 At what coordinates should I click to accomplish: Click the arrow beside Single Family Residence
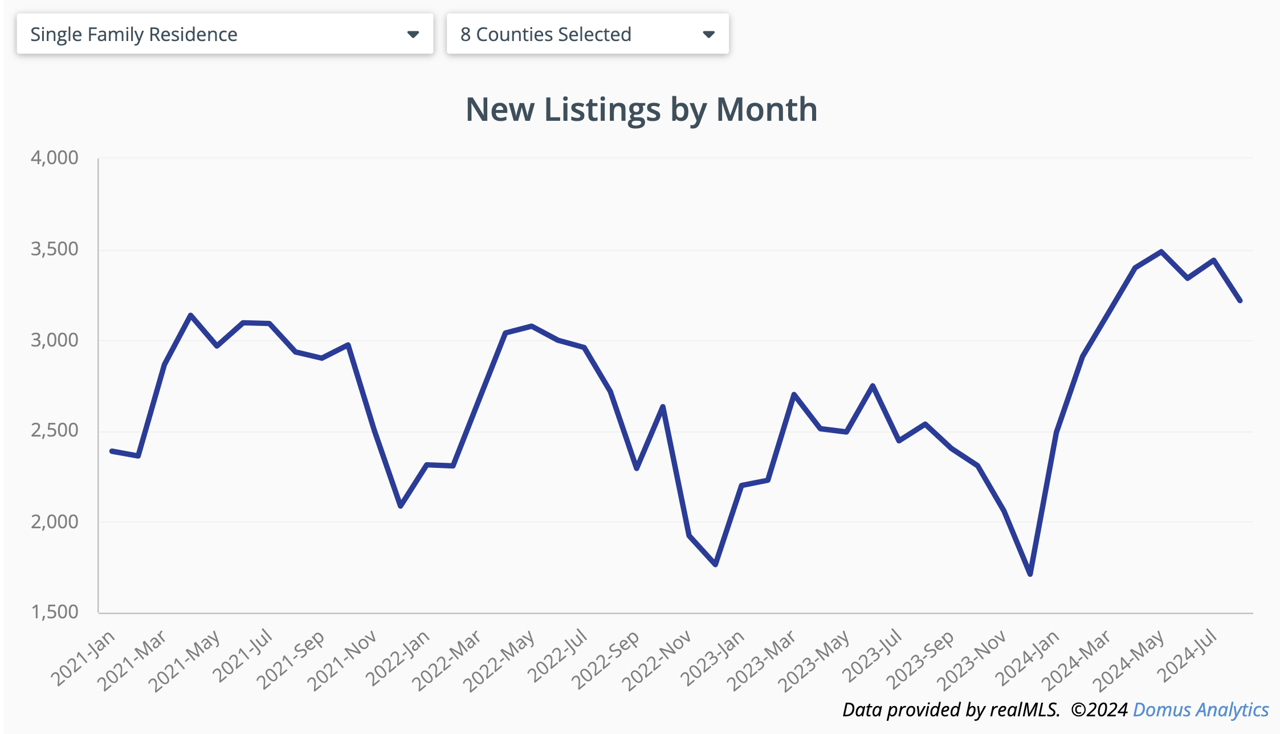(x=413, y=34)
